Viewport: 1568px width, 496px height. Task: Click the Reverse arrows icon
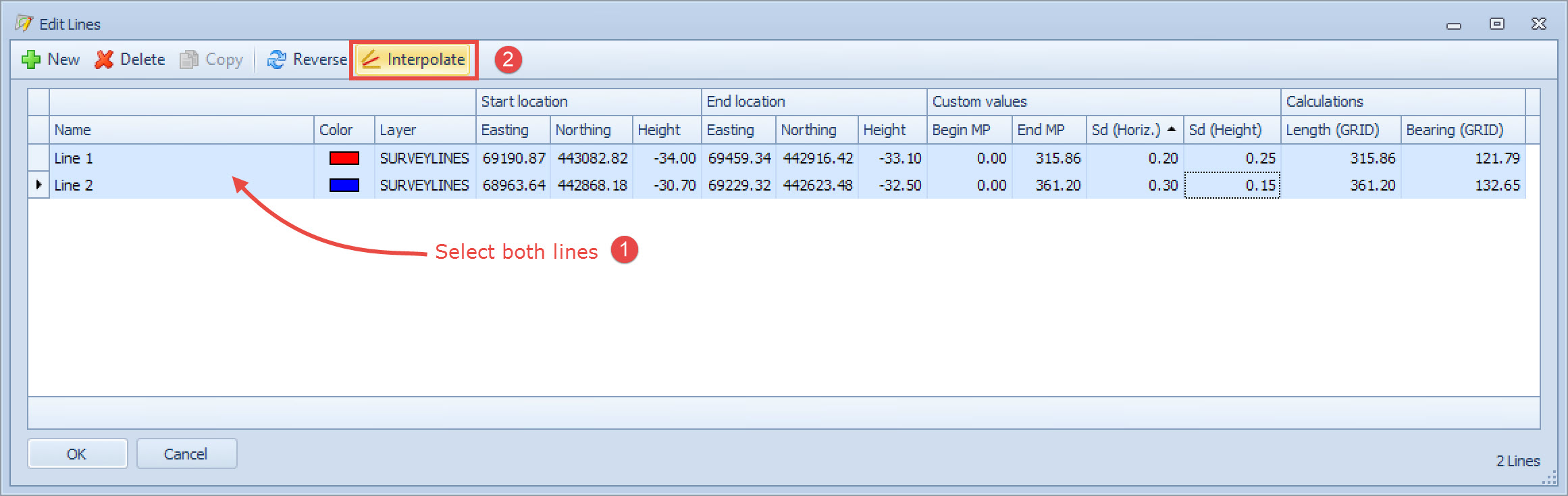coord(276,60)
